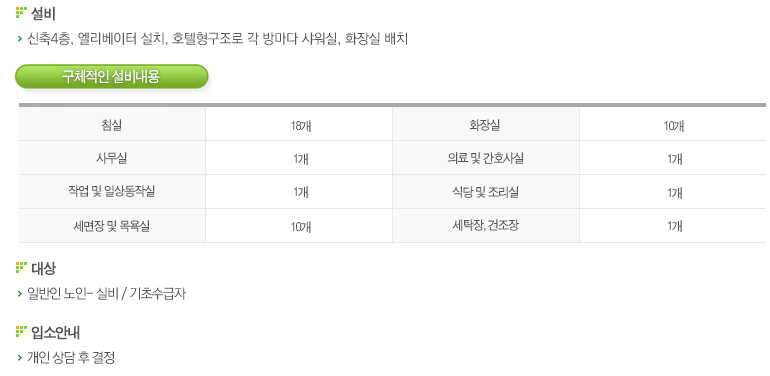770x376 pixels.
Task: Click the 세면장 및 목욕실 cell
Action: 112,226
